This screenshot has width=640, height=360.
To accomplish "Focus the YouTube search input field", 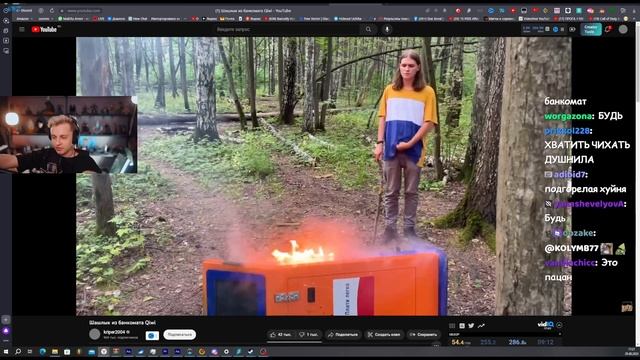I will (286, 29).
